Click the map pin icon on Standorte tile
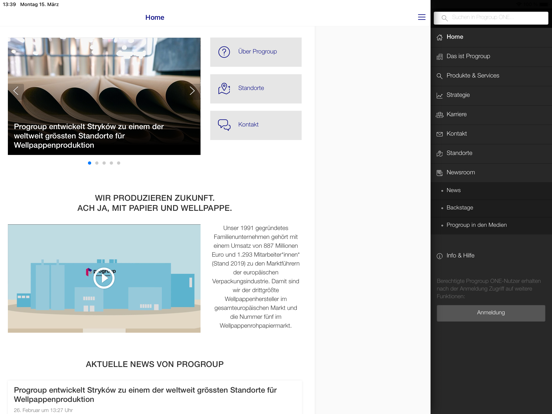The height and width of the screenshot is (414, 552). coord(224,89)
